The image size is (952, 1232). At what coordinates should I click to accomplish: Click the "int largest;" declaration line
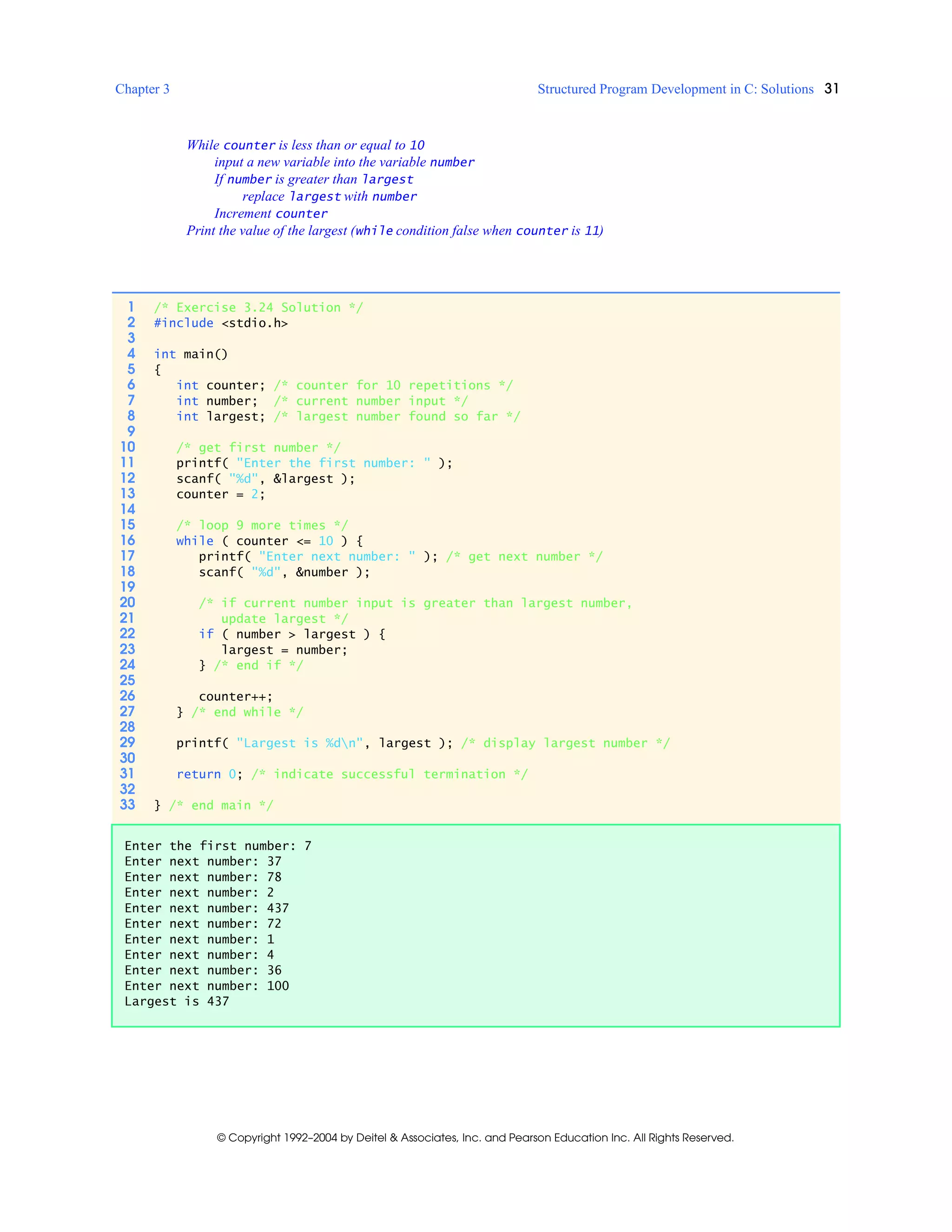220,416
